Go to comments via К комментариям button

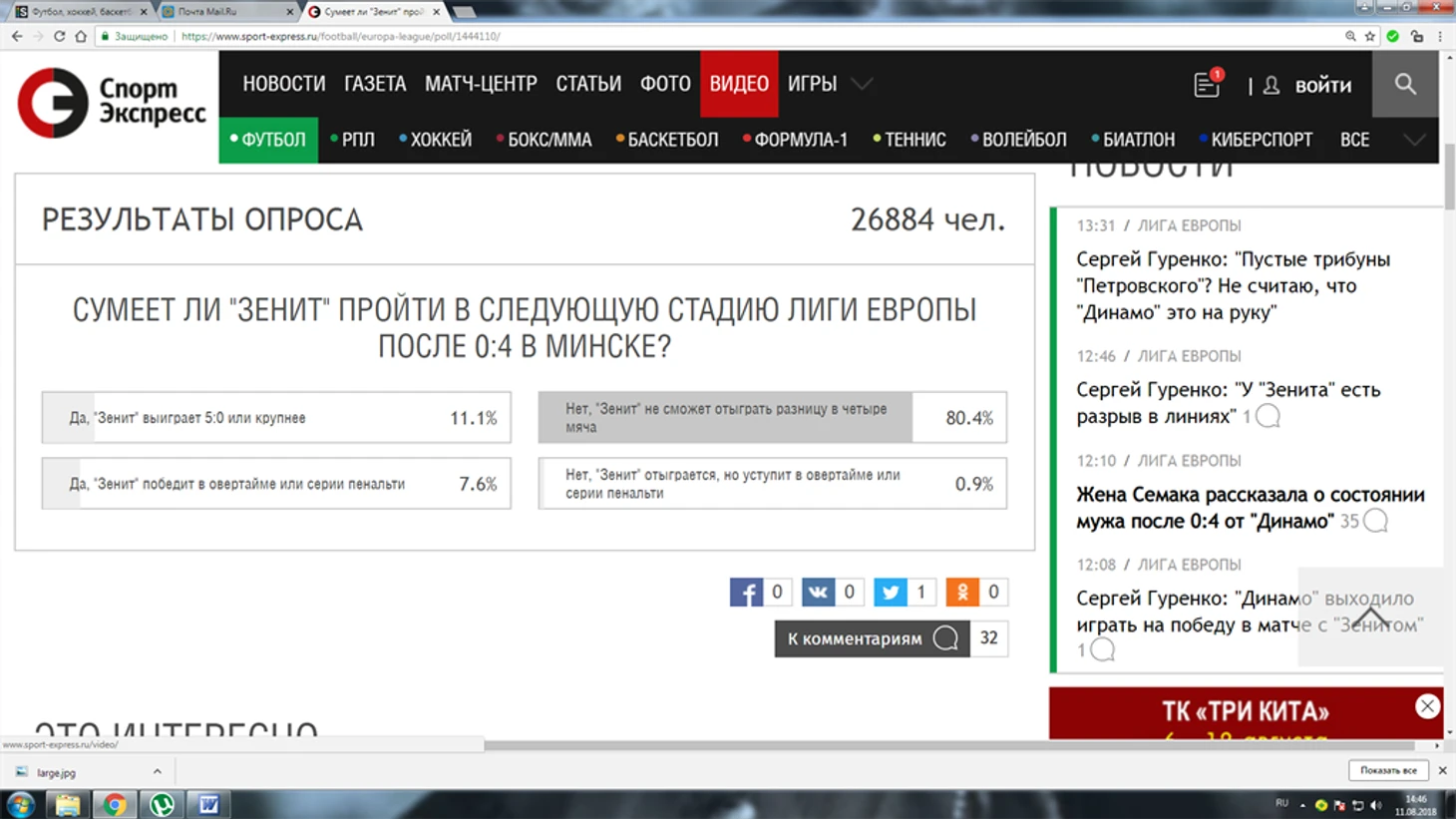coord(872,638)
